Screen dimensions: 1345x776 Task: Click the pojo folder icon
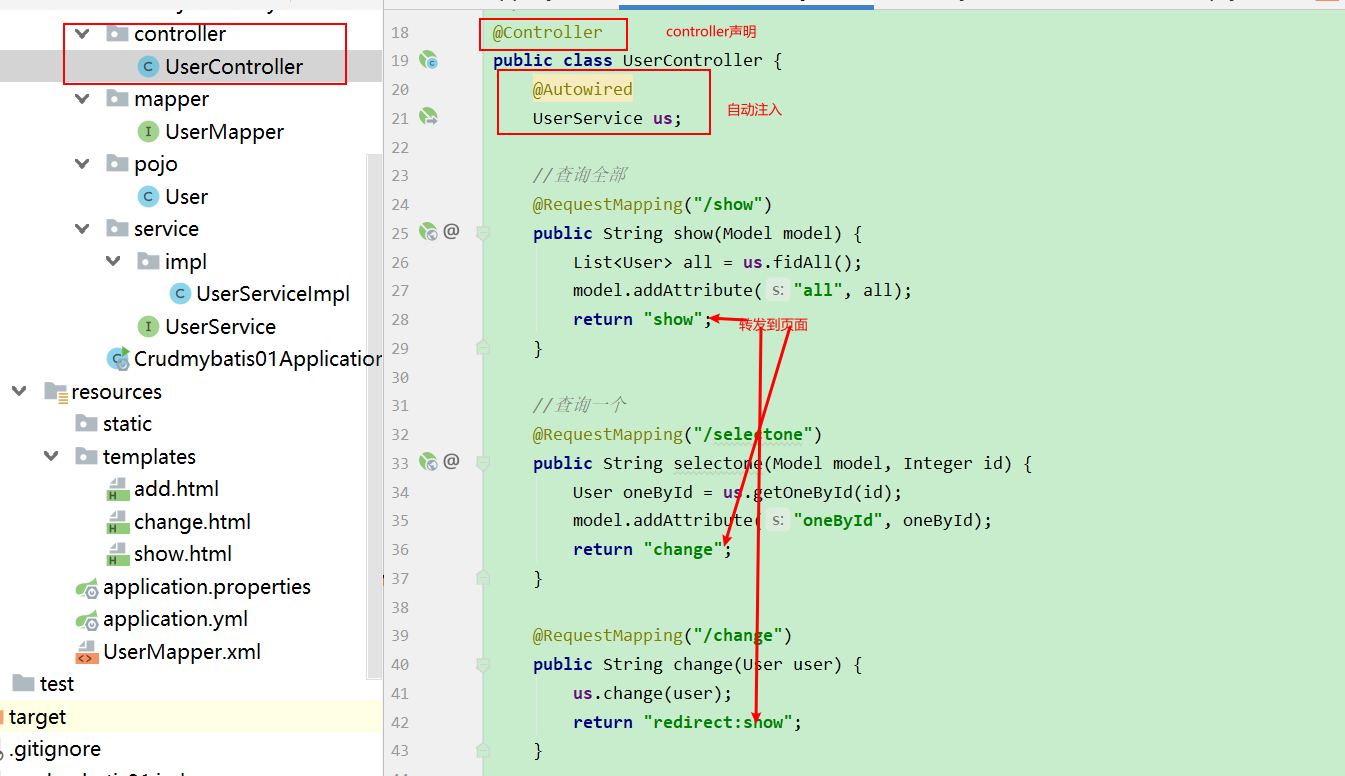click(x=117, y=164)
